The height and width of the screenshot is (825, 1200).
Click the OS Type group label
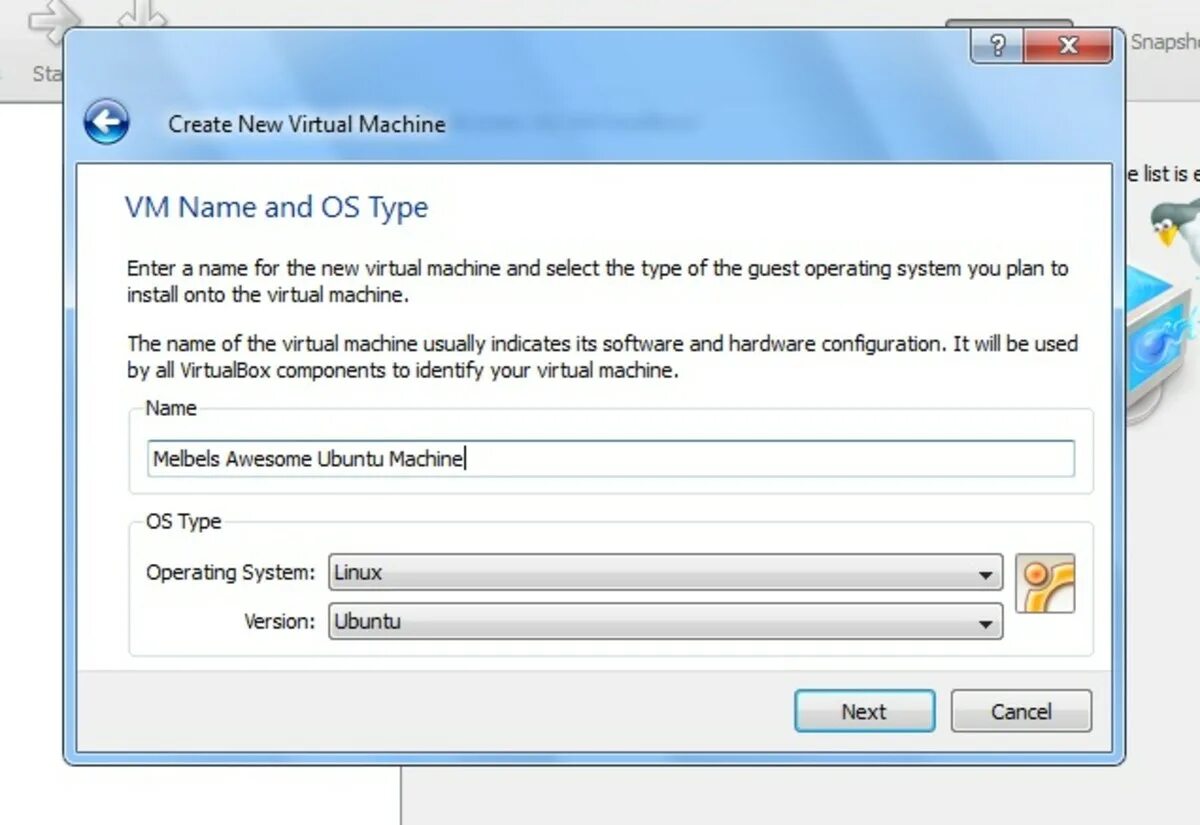tap(183, 521)
